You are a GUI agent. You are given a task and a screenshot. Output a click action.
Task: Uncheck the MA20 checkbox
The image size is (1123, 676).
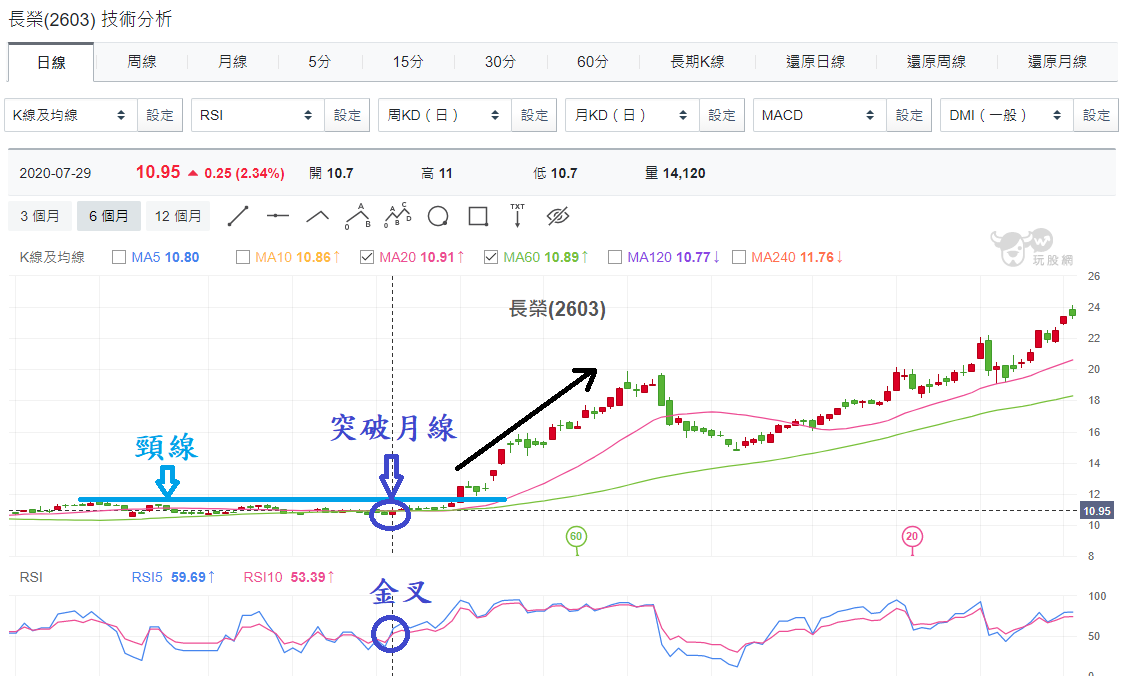pyautogui.click(x=367, y=257)
